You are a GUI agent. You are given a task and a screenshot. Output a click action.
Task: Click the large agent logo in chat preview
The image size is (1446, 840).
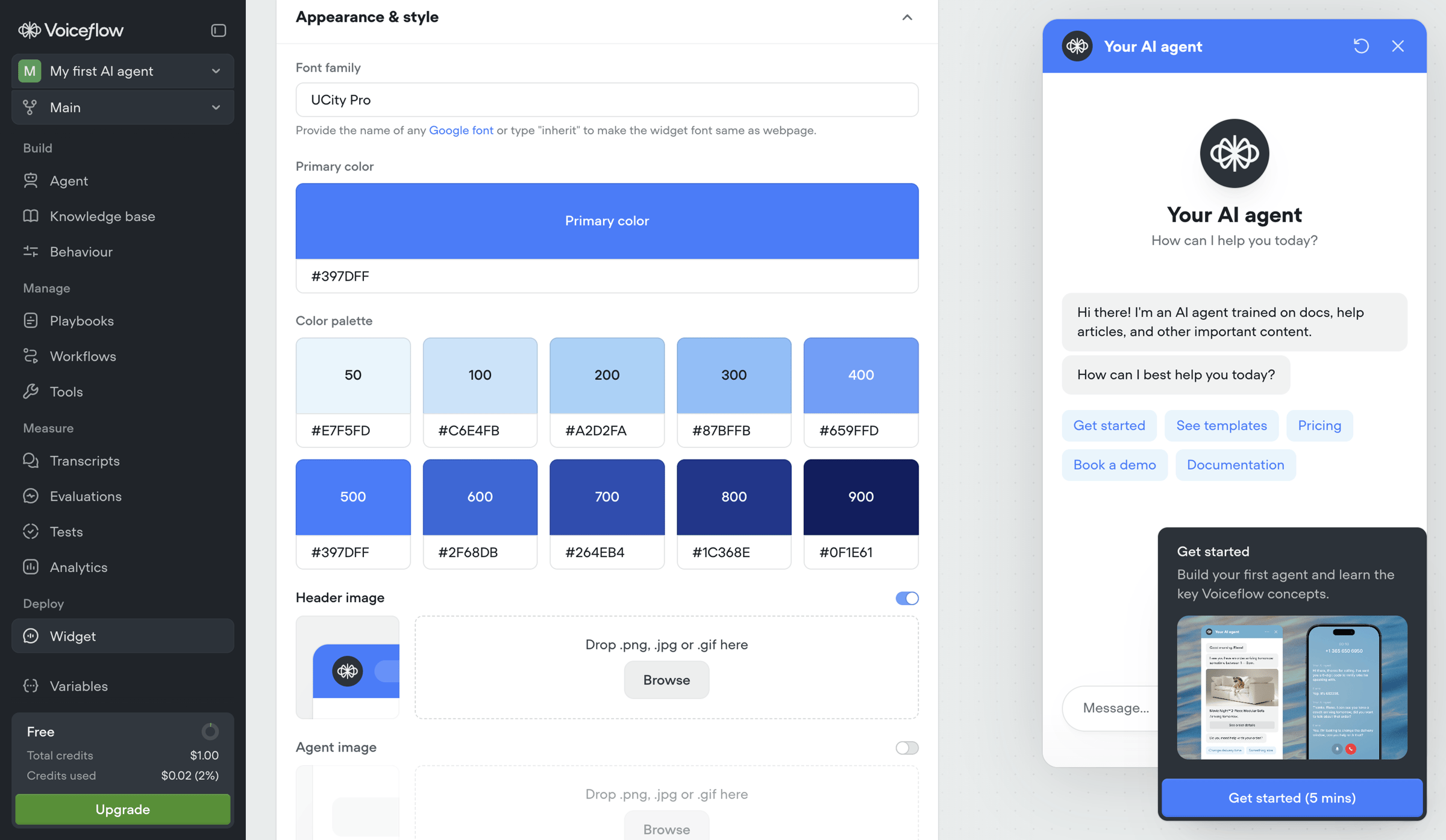point(1235,154)
